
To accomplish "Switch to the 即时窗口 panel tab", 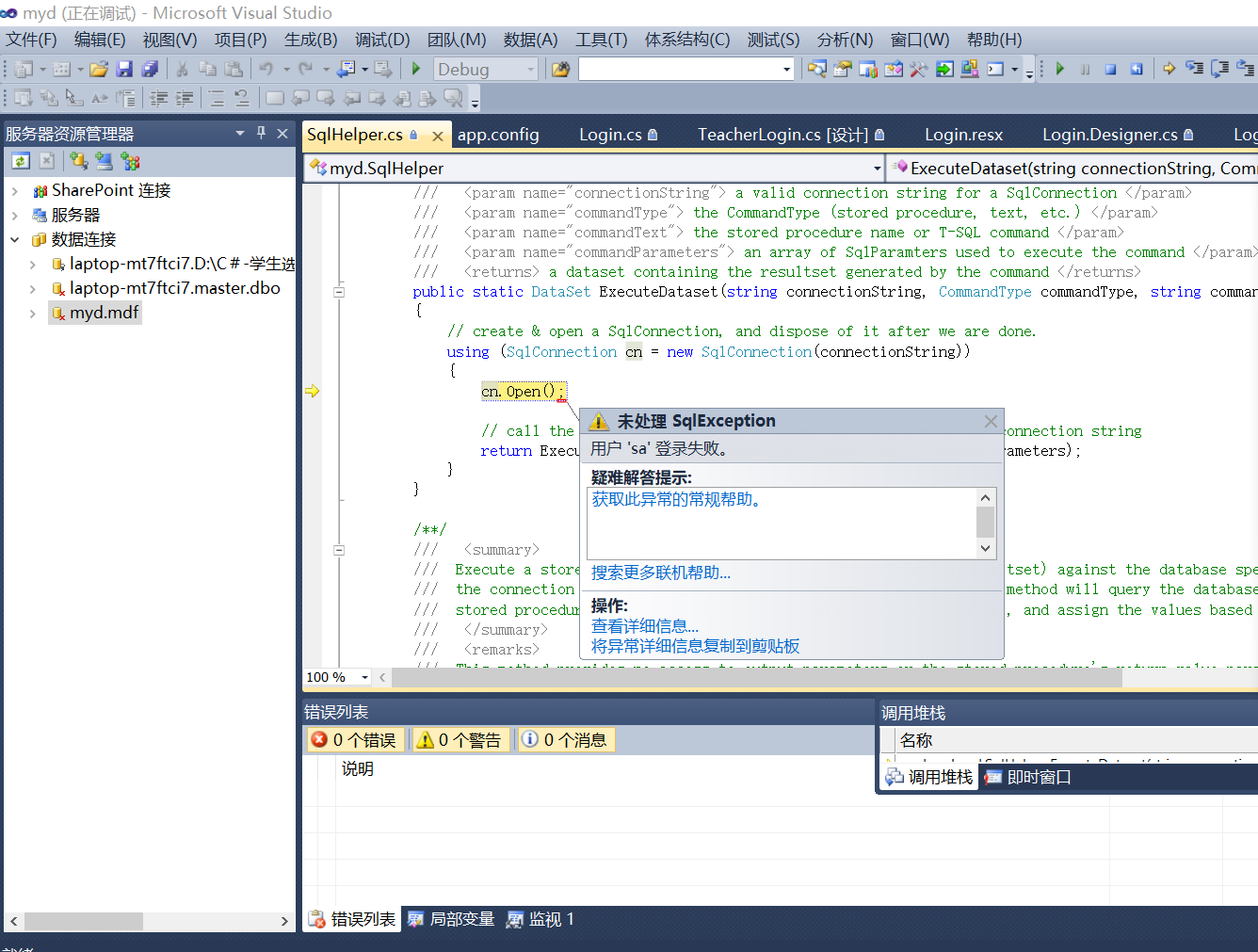I will (1027, 777).
